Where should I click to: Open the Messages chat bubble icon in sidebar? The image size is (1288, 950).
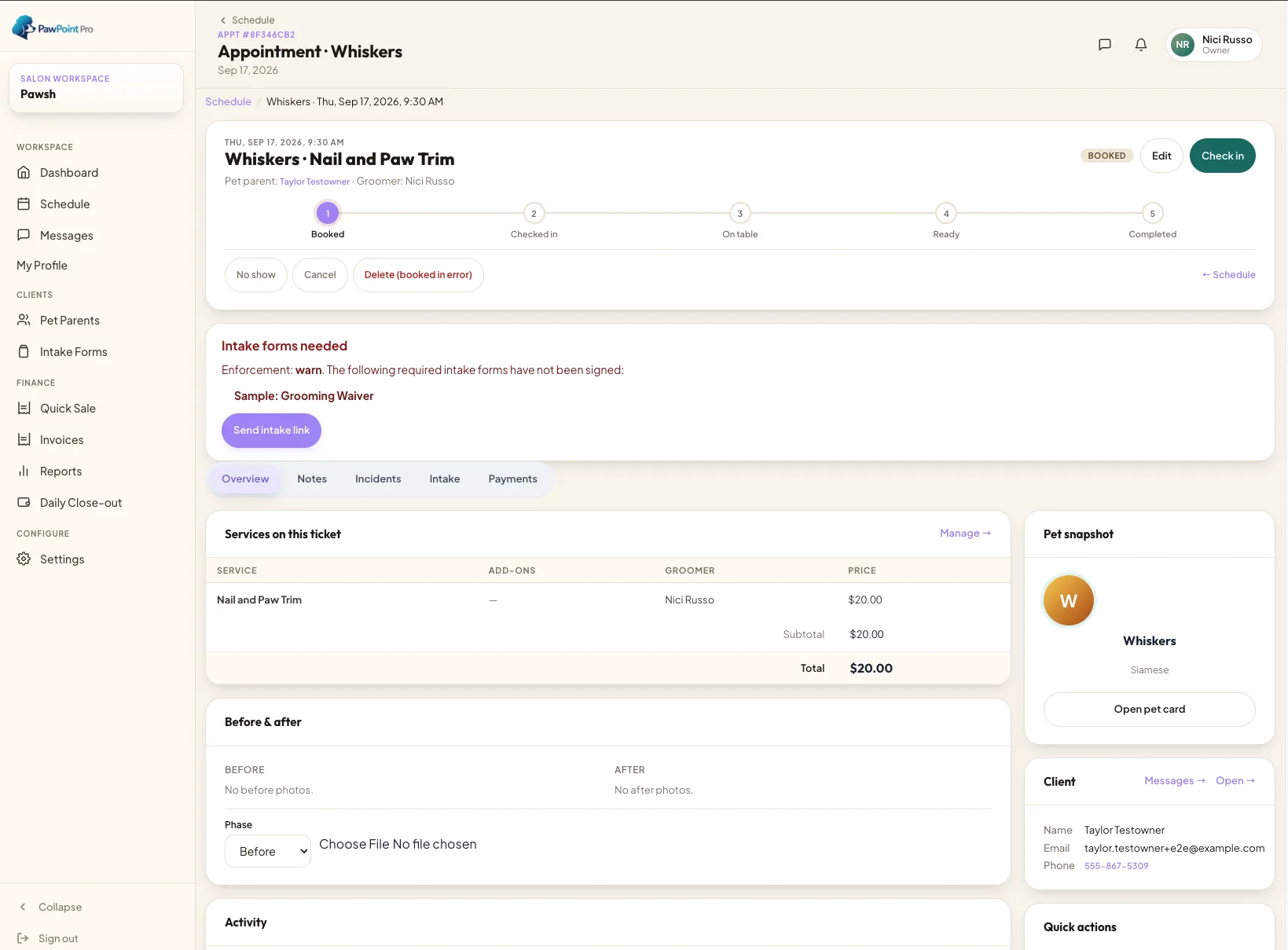24,235
